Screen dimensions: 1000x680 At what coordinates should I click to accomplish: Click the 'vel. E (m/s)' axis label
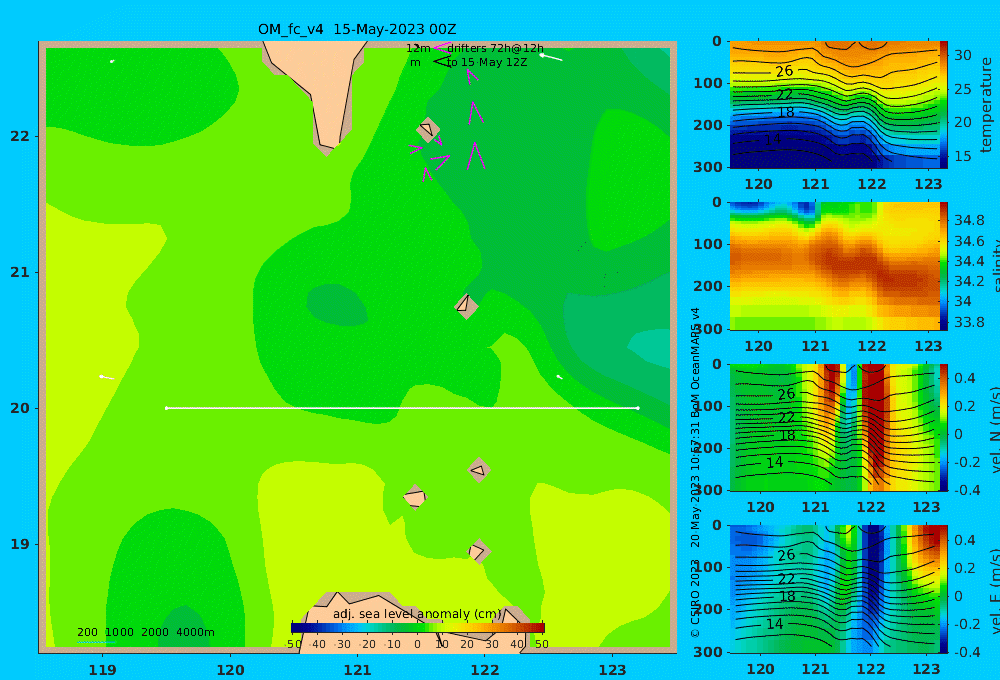pyautogui.click(x=994, y=591)
